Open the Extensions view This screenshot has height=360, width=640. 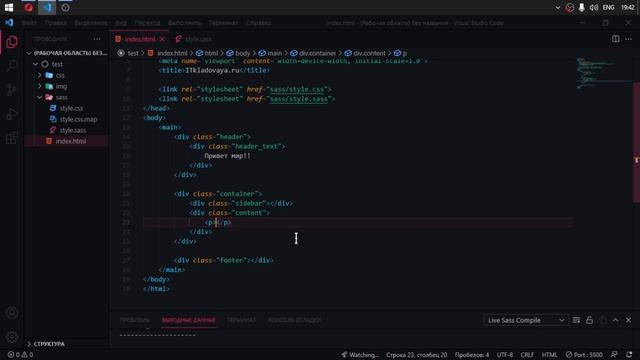point(12,138)
